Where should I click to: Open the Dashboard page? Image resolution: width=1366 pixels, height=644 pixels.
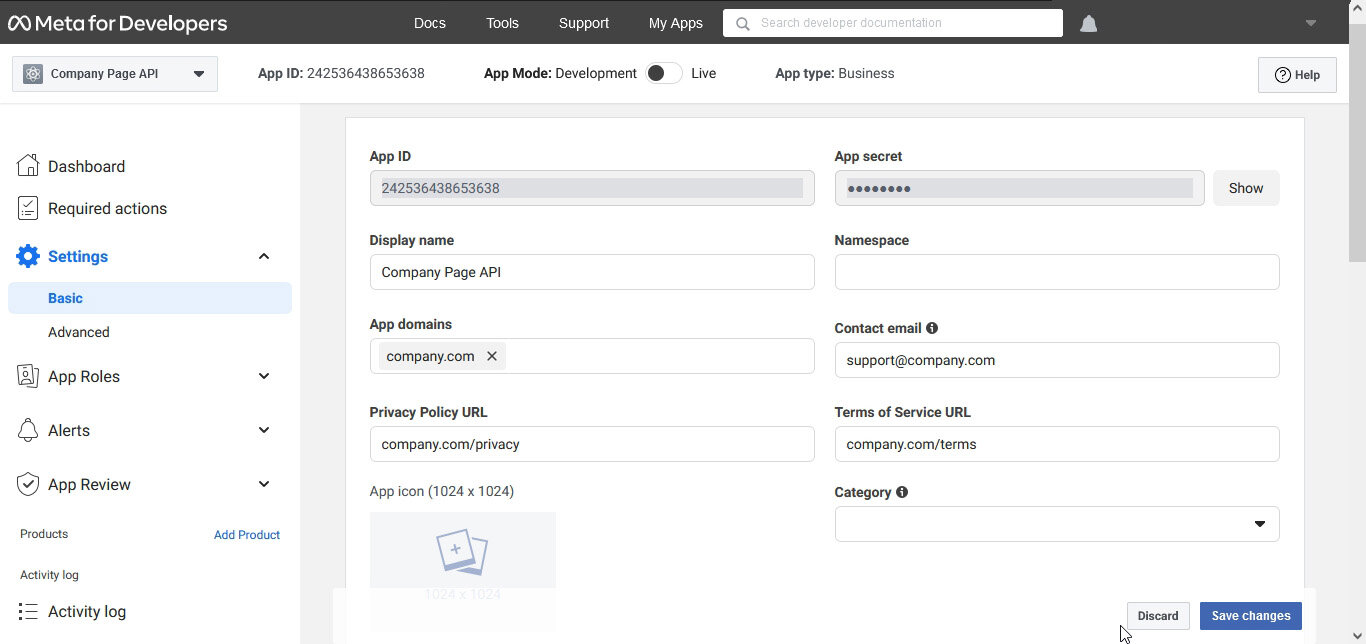tap(87, 166)
